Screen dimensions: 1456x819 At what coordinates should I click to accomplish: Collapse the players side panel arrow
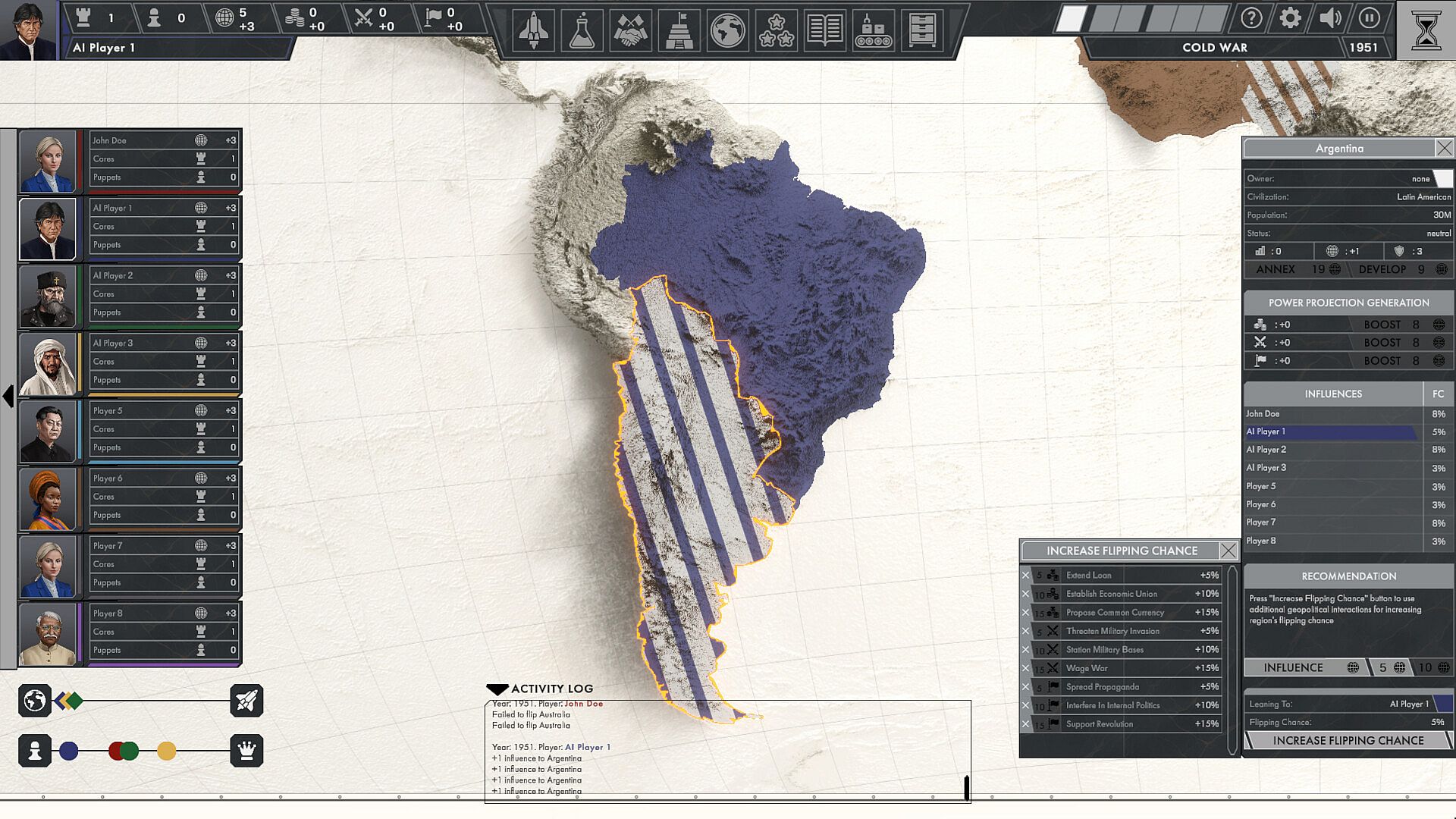pos(8,396)
